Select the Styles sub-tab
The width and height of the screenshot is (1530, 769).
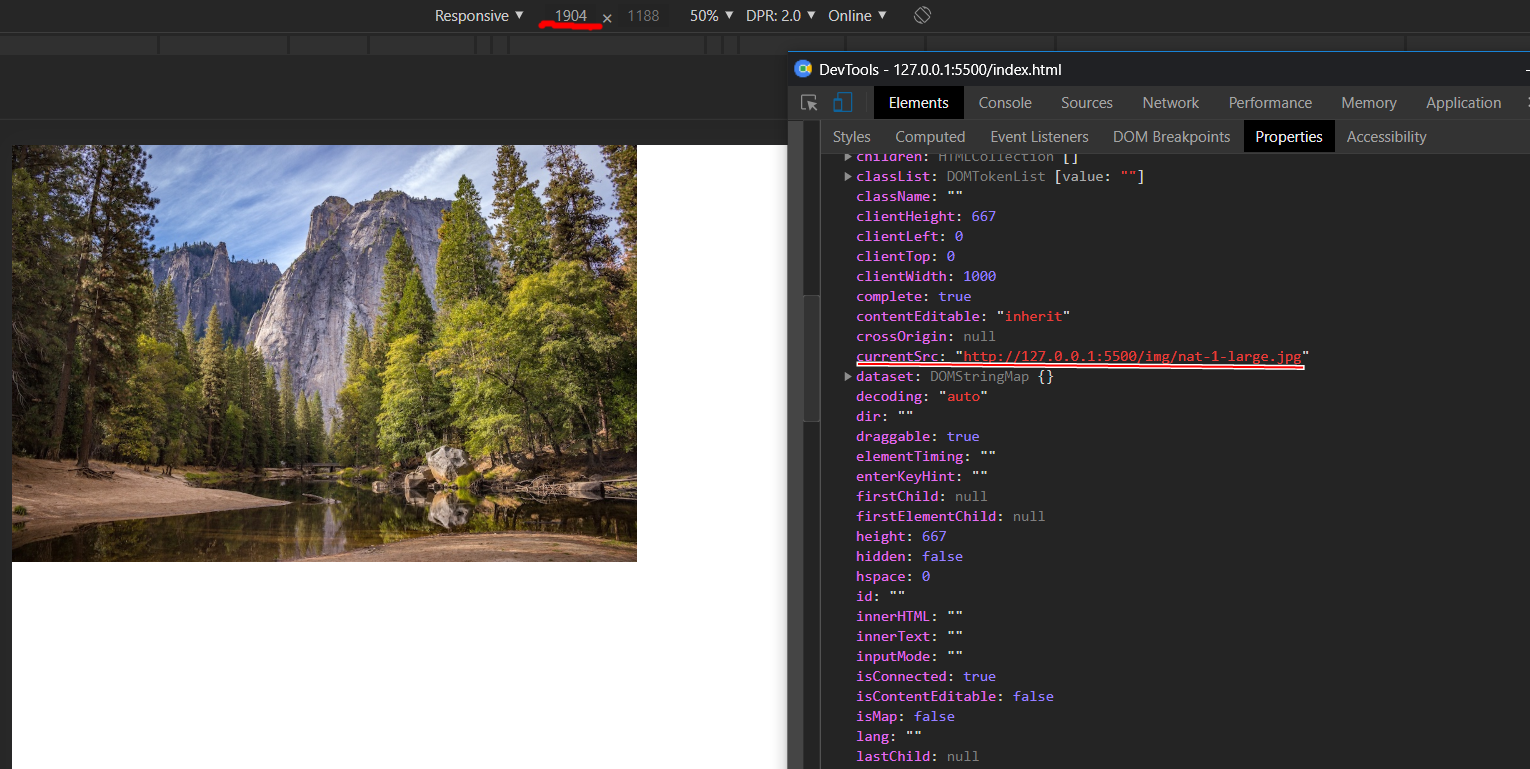851,137
